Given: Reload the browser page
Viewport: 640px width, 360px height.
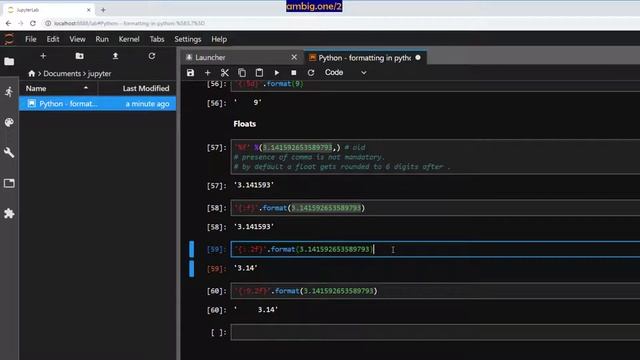Looking at the screenshot, I should click(x=33, y=23).
